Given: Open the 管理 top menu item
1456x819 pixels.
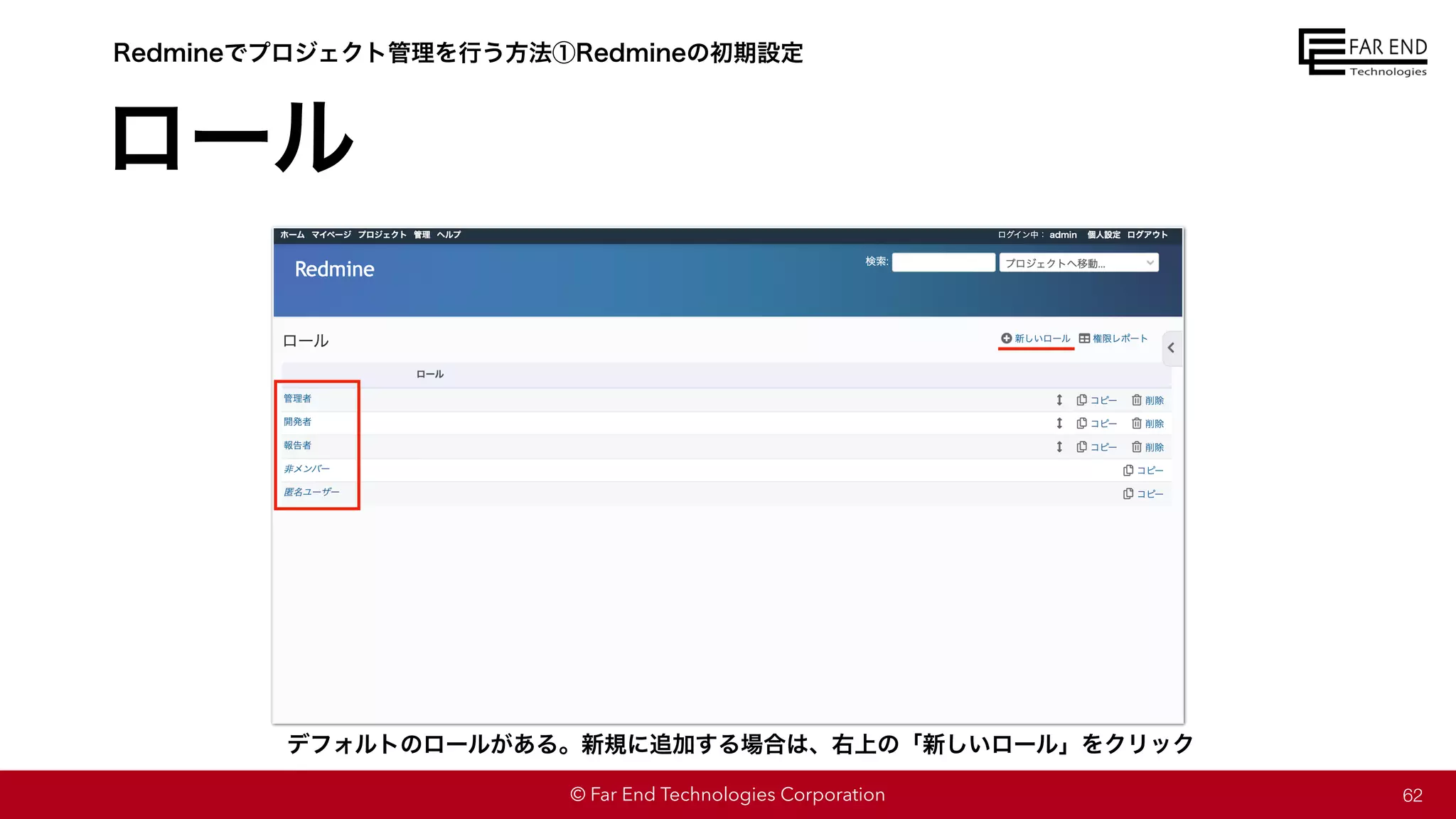Looking at the screenshot, I should pos(422,235).
